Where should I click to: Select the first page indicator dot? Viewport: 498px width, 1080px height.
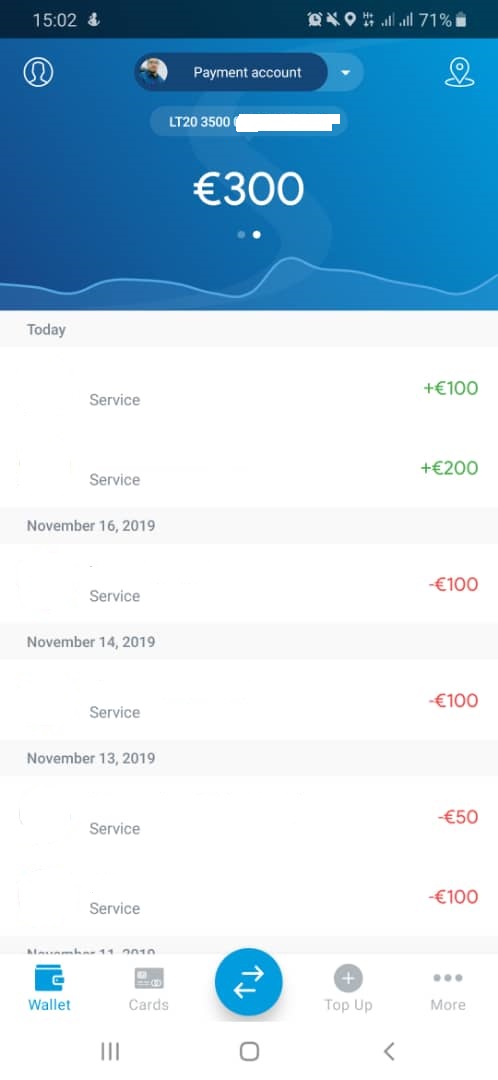(x=241, y=235)
